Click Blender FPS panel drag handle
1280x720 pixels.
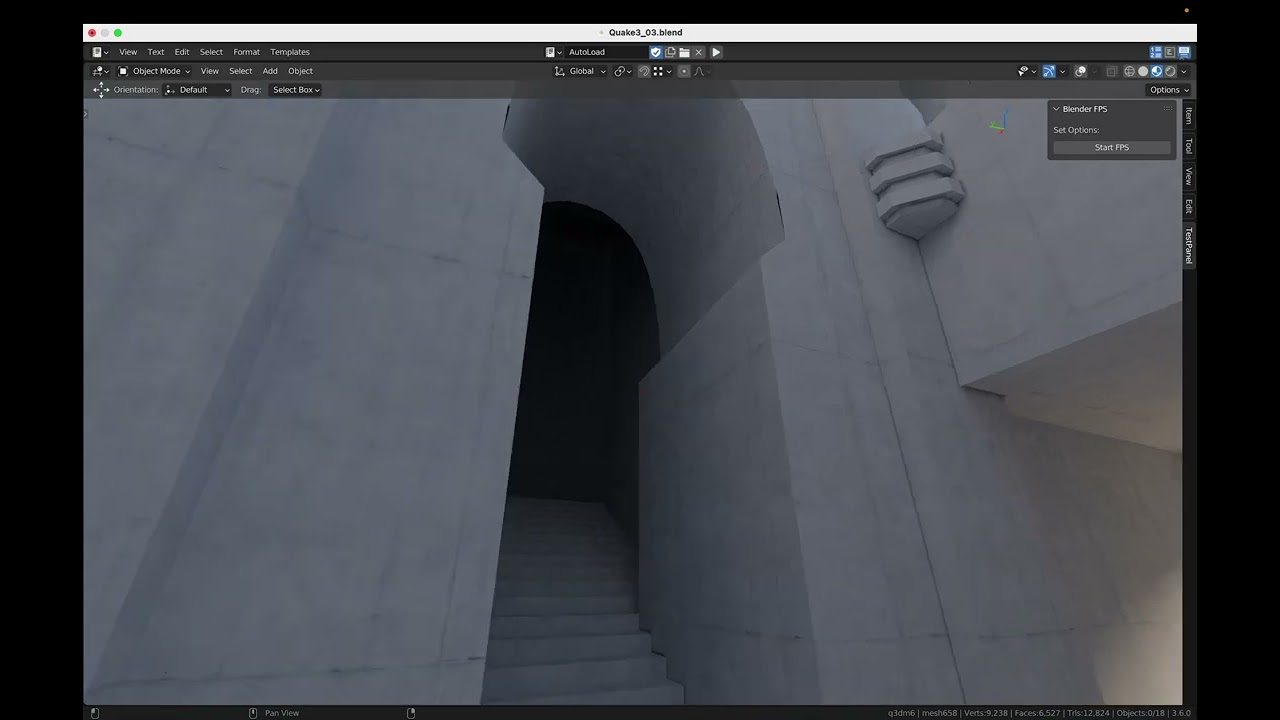(1167, 109)
